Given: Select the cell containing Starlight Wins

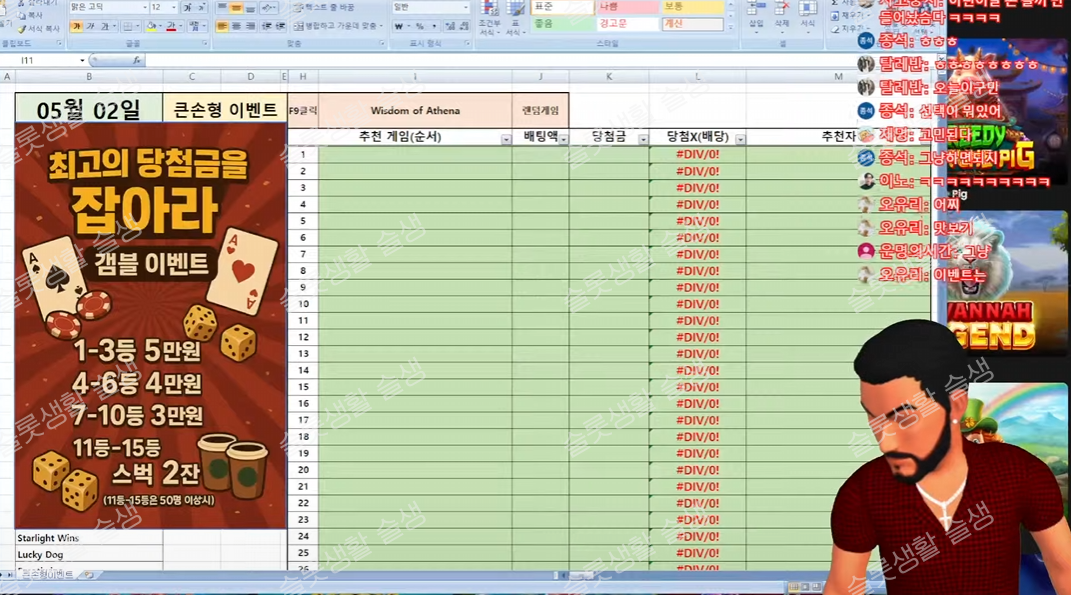Looking at the screenshot, I should [89, 538].
